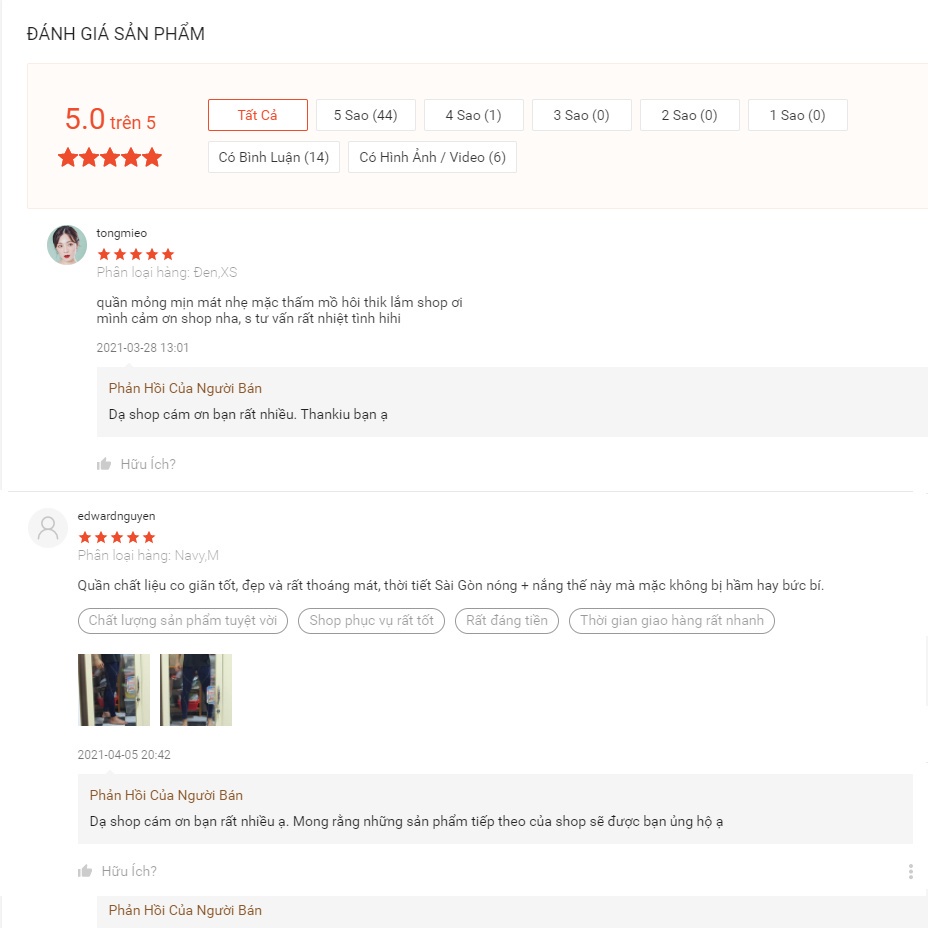
Task: Click thumbs-up icon under edwardnguyen's review
Action: [85, 871]
